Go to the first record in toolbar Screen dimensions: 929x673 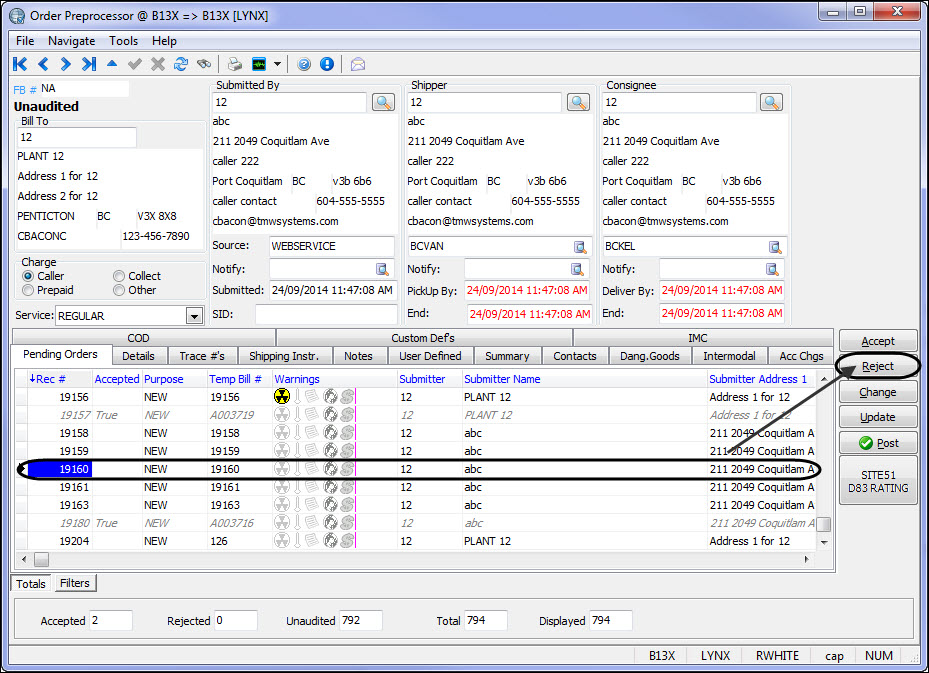[20, 64]
